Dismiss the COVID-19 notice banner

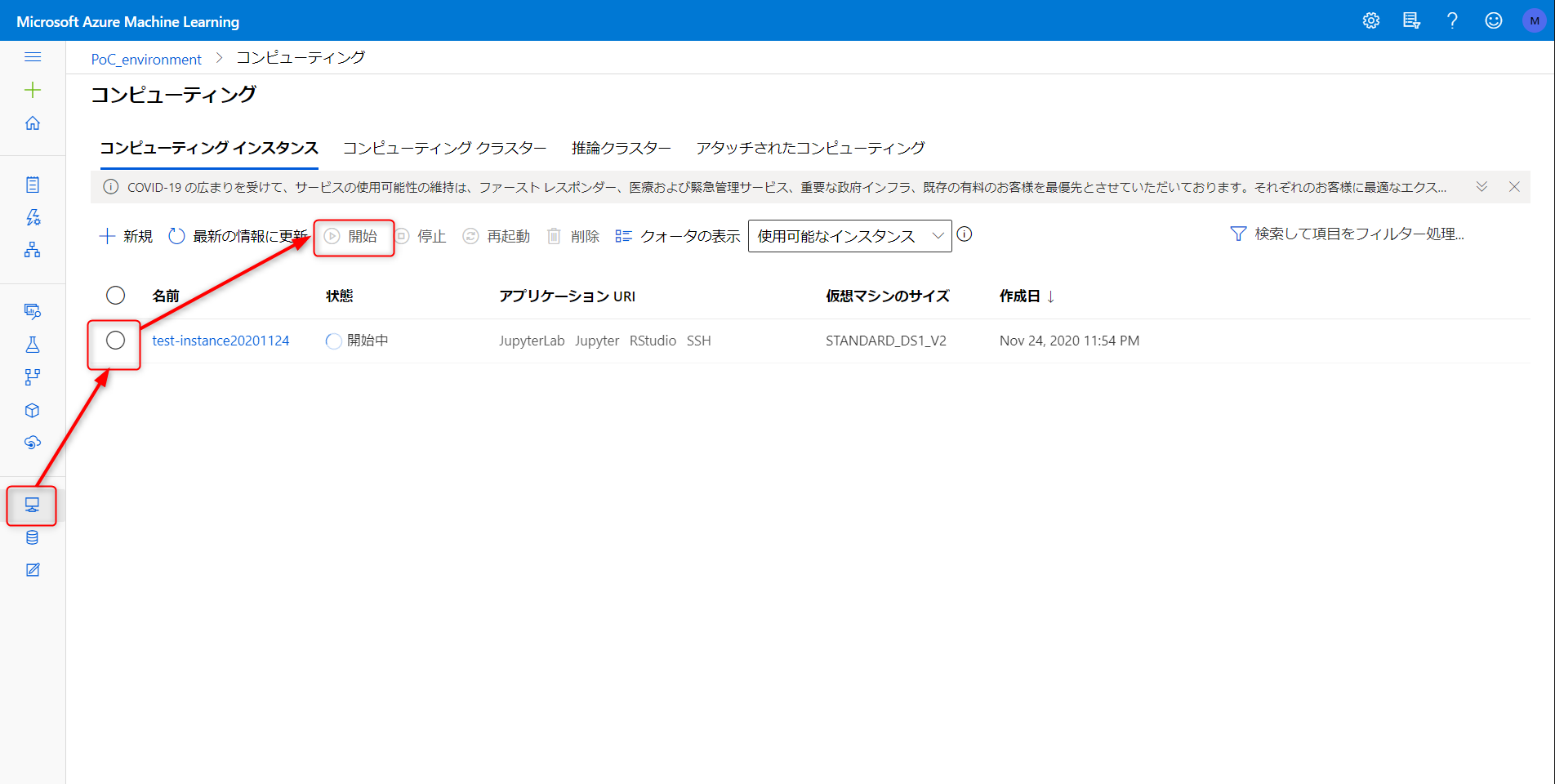tap(1514, 187)
